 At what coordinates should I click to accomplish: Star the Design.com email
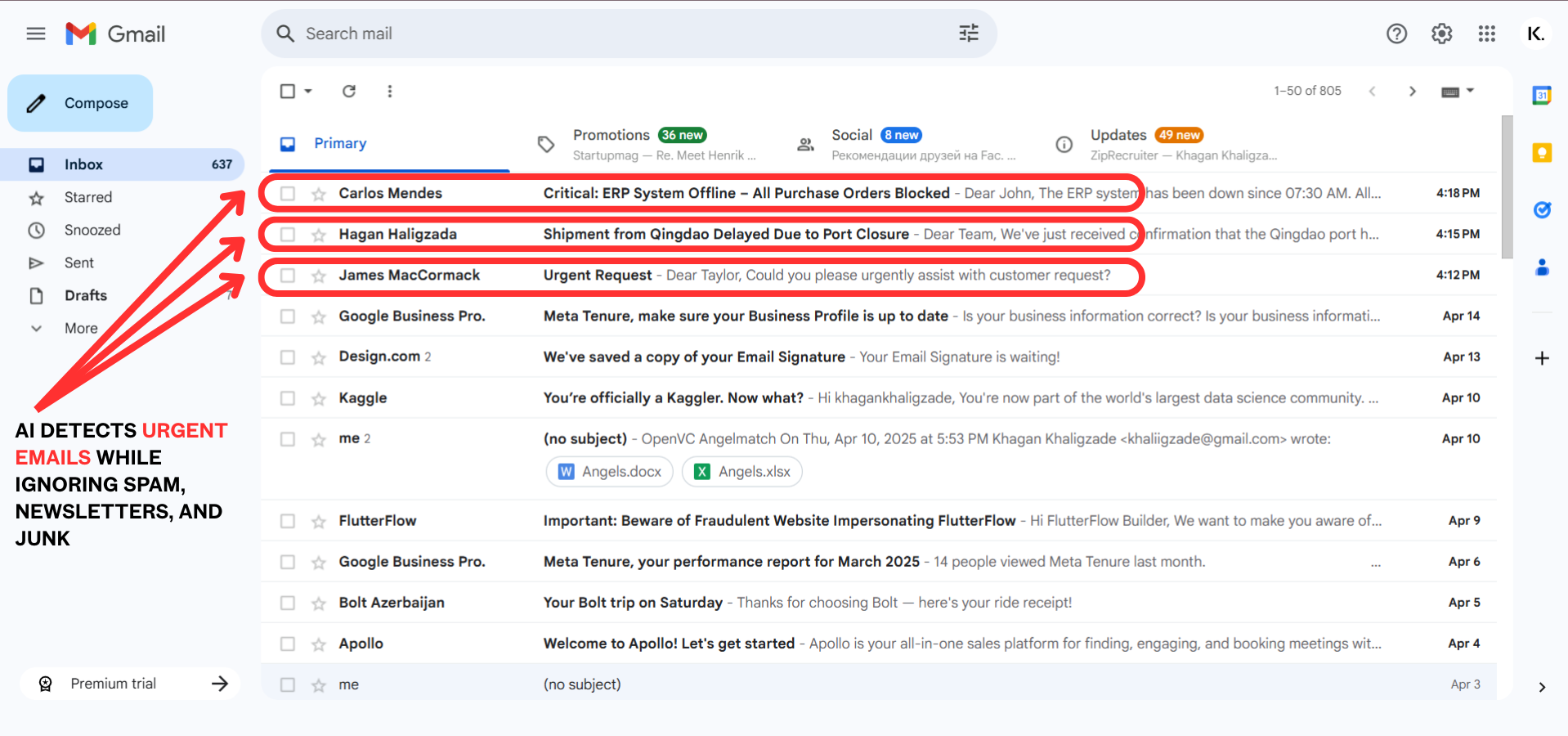click(x=319, y=357)
